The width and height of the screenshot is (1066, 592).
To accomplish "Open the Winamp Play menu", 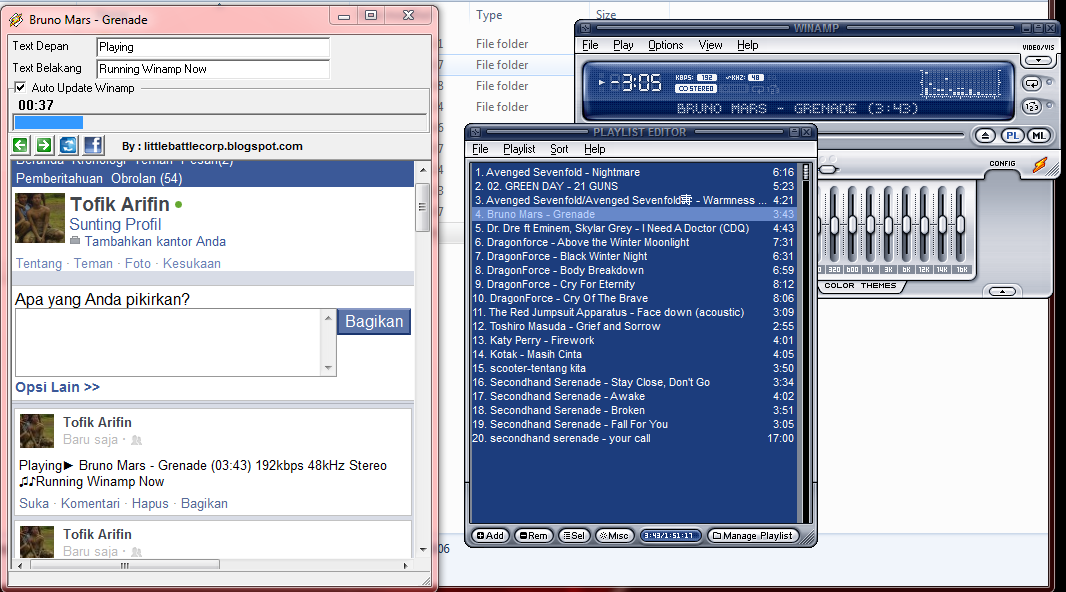I will 623,45.
